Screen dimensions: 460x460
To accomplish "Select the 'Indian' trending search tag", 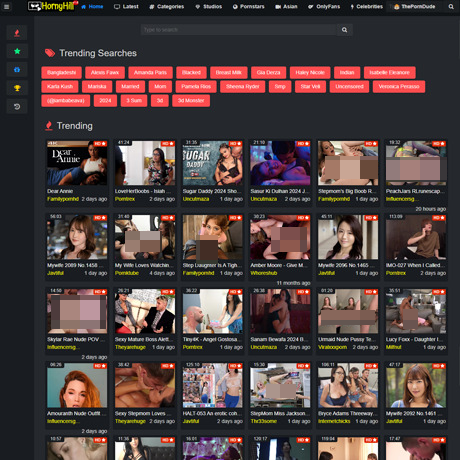I will tap(347, 73).
